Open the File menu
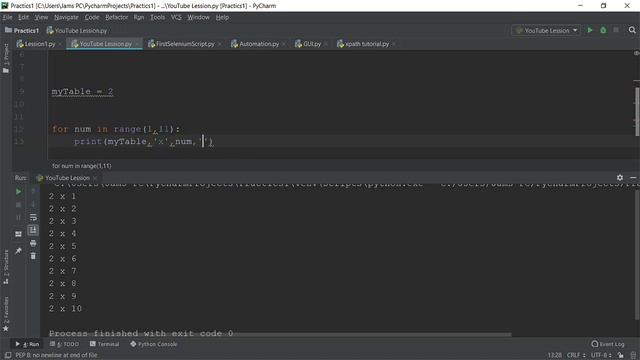 click(7, 17)
